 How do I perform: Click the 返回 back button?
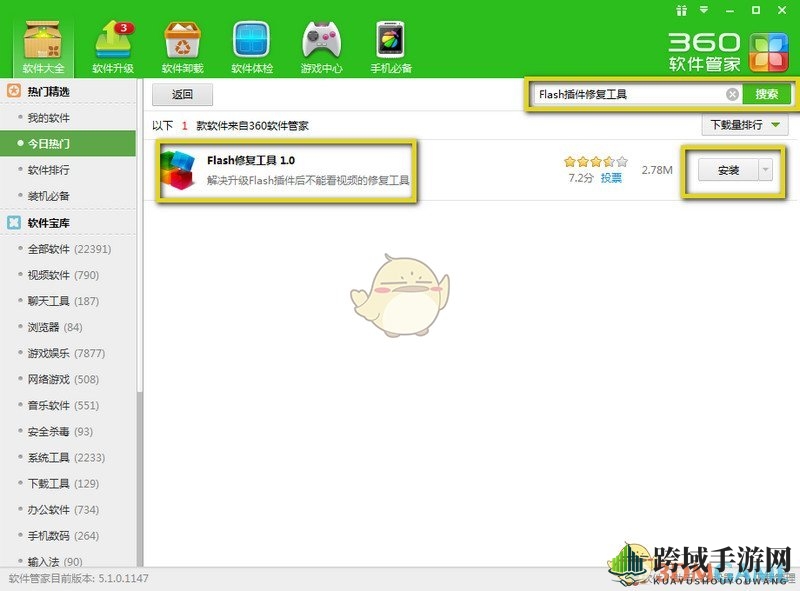click(x=182, y=94)
